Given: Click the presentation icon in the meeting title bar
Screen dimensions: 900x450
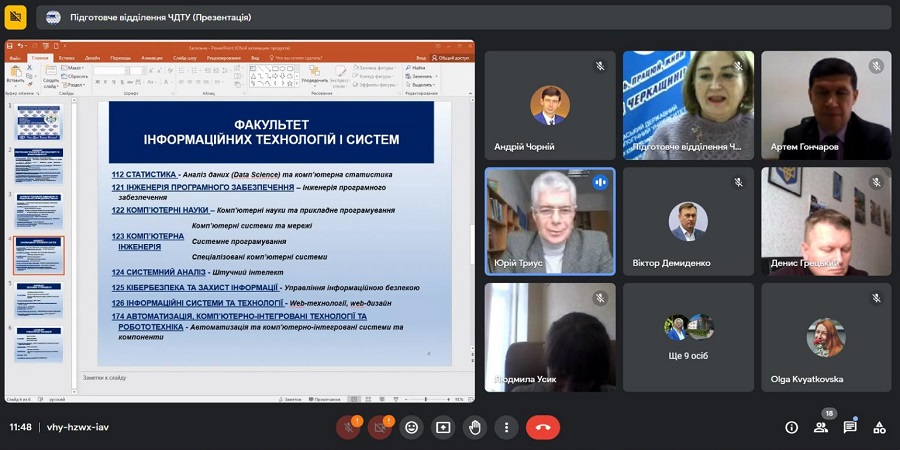Looking at the screenshot, I should pyautogui.click(x=53, y=17).
